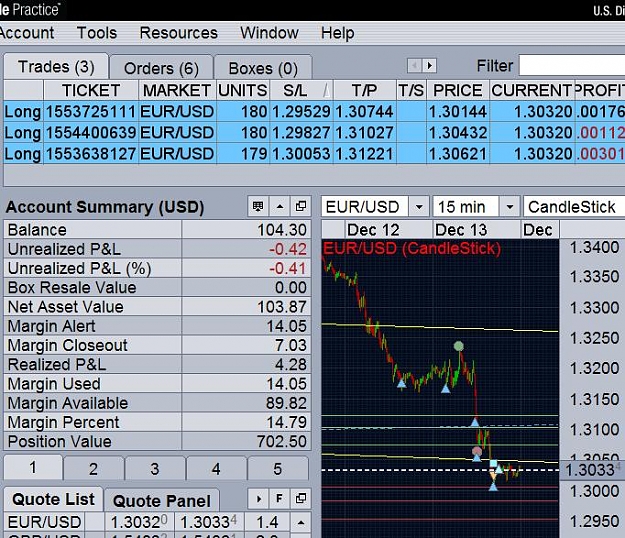The image size is (625, 538).
Task: Open the Window menu
Action: pyautogui.click(x=269, y=33)
